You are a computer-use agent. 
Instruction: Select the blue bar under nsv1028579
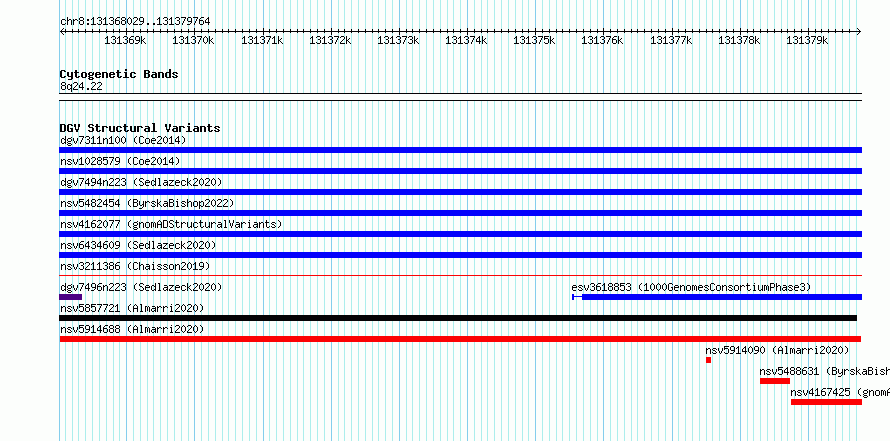pyautogui.click(x=460, y=171)
